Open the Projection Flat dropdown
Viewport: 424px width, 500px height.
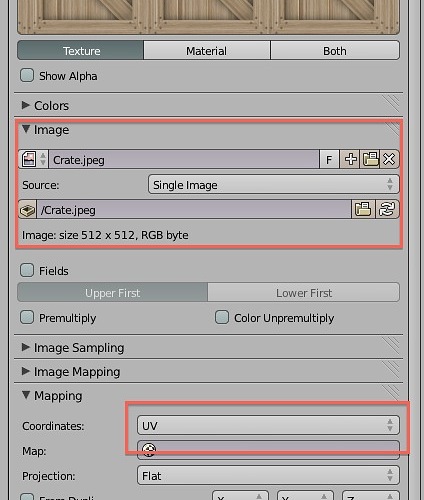268,476
